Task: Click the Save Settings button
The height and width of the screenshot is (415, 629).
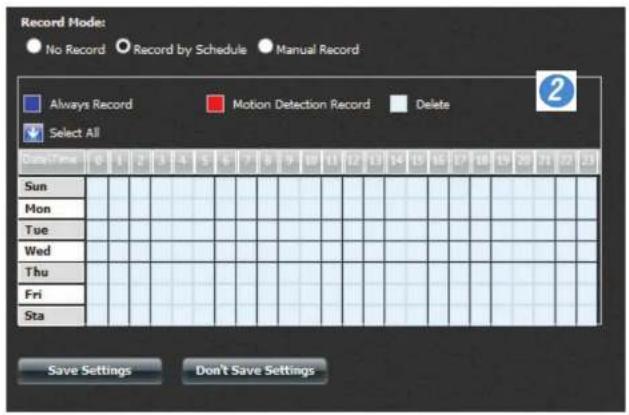Action: pyautogui.click(x=90, y=371)
